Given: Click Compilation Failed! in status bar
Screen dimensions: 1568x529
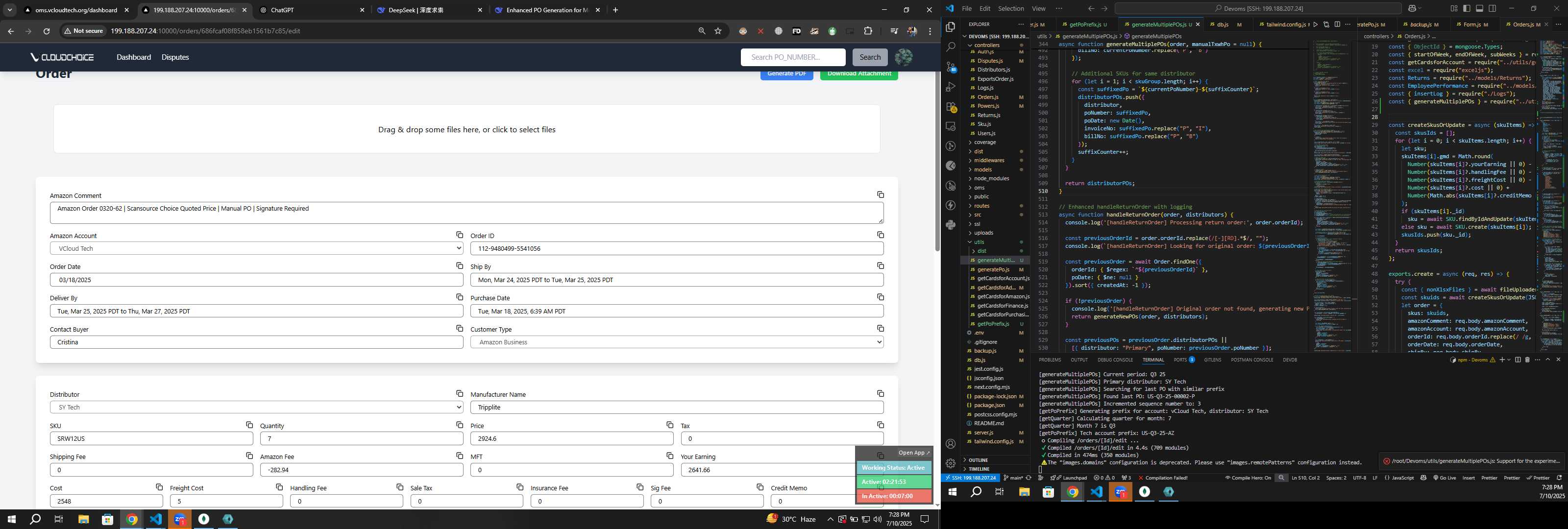Looking at the screenshot, I should tap(1163, 478).
